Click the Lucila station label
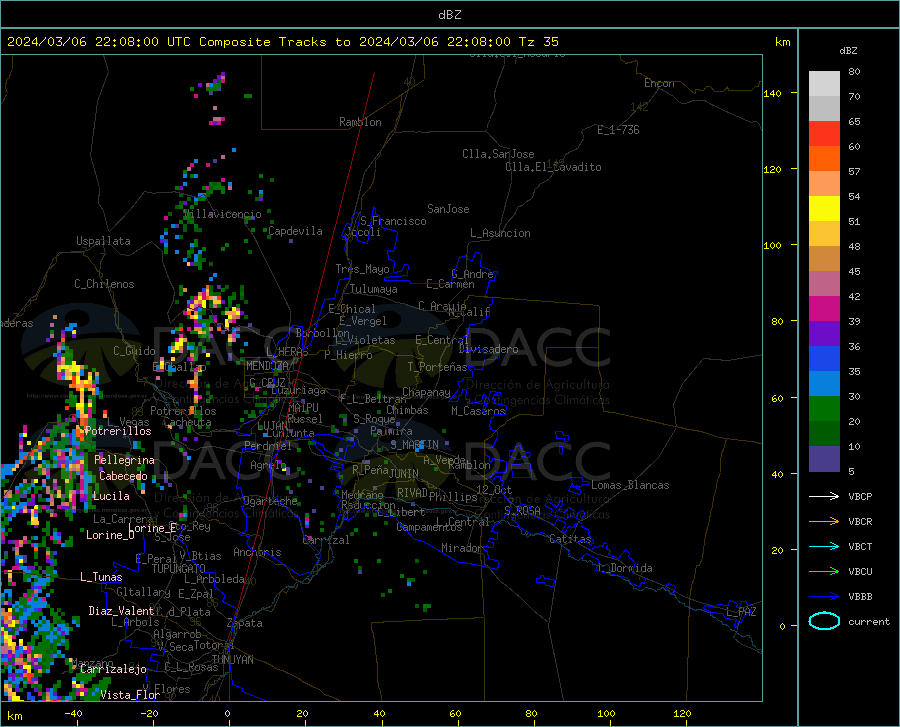Screen dimensions: 900x727 click(111, 496)
